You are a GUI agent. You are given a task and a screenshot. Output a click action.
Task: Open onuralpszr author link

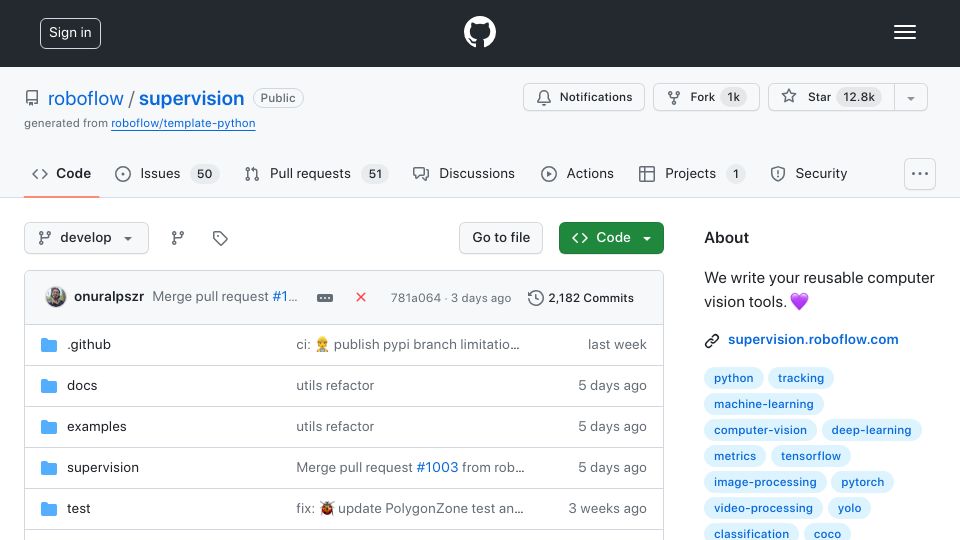click(x=109, y=296)
